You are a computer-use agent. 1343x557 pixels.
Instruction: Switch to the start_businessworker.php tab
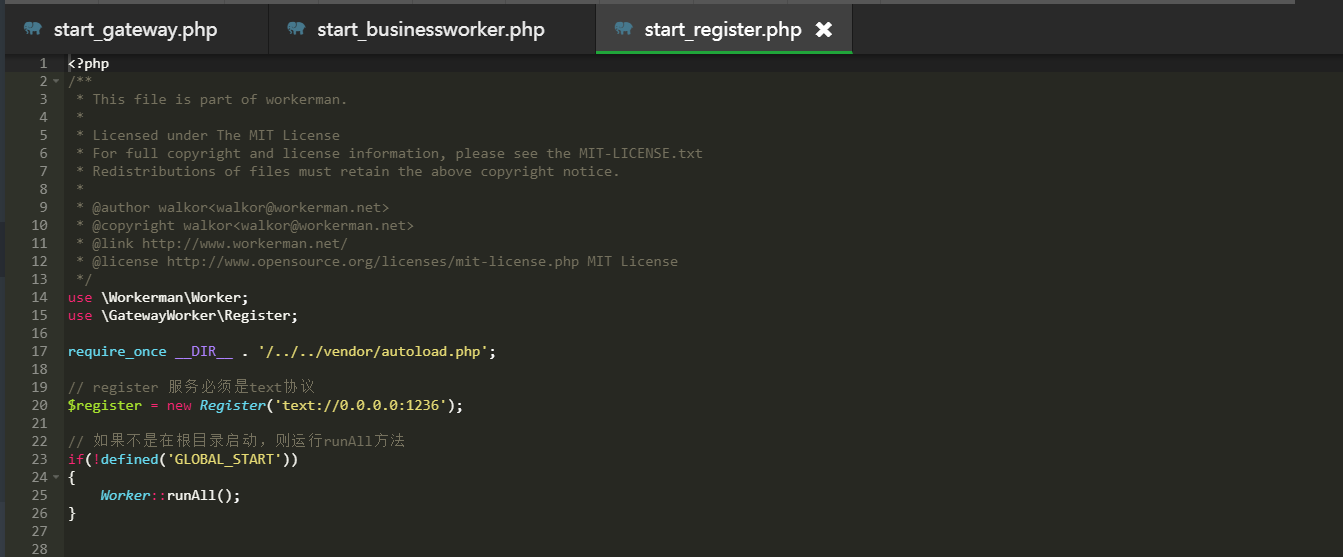(432, 29)
